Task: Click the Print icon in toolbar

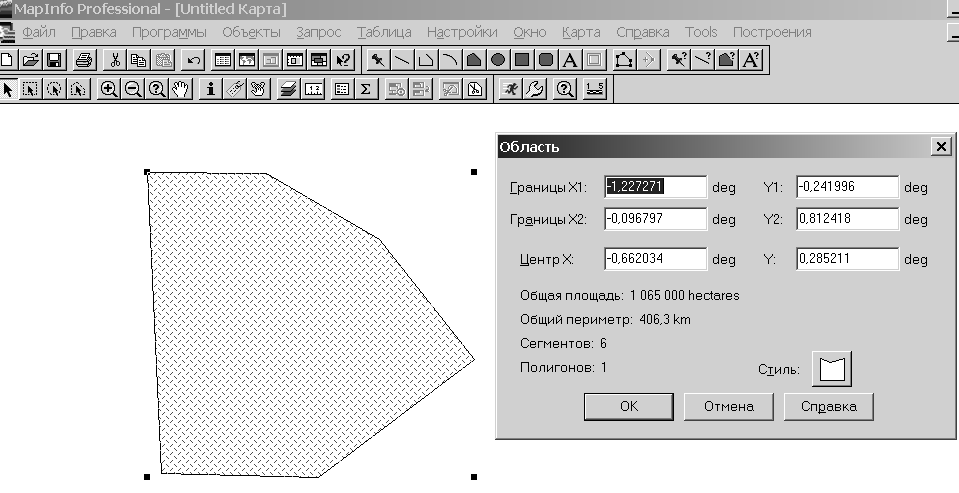Action: (x=84, y=60)
